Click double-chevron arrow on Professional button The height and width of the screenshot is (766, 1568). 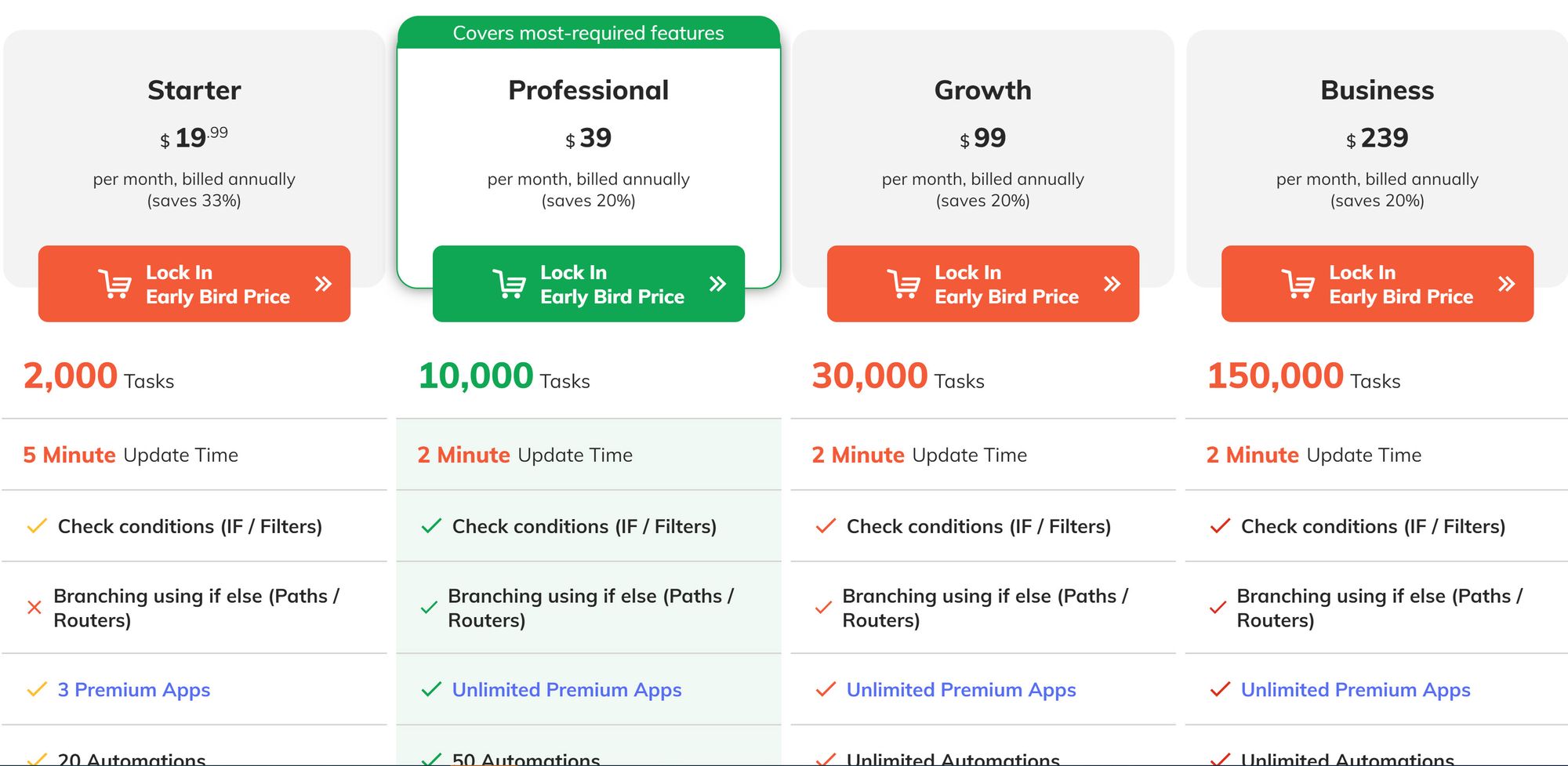pyautogui.click(x=717, y=284)
